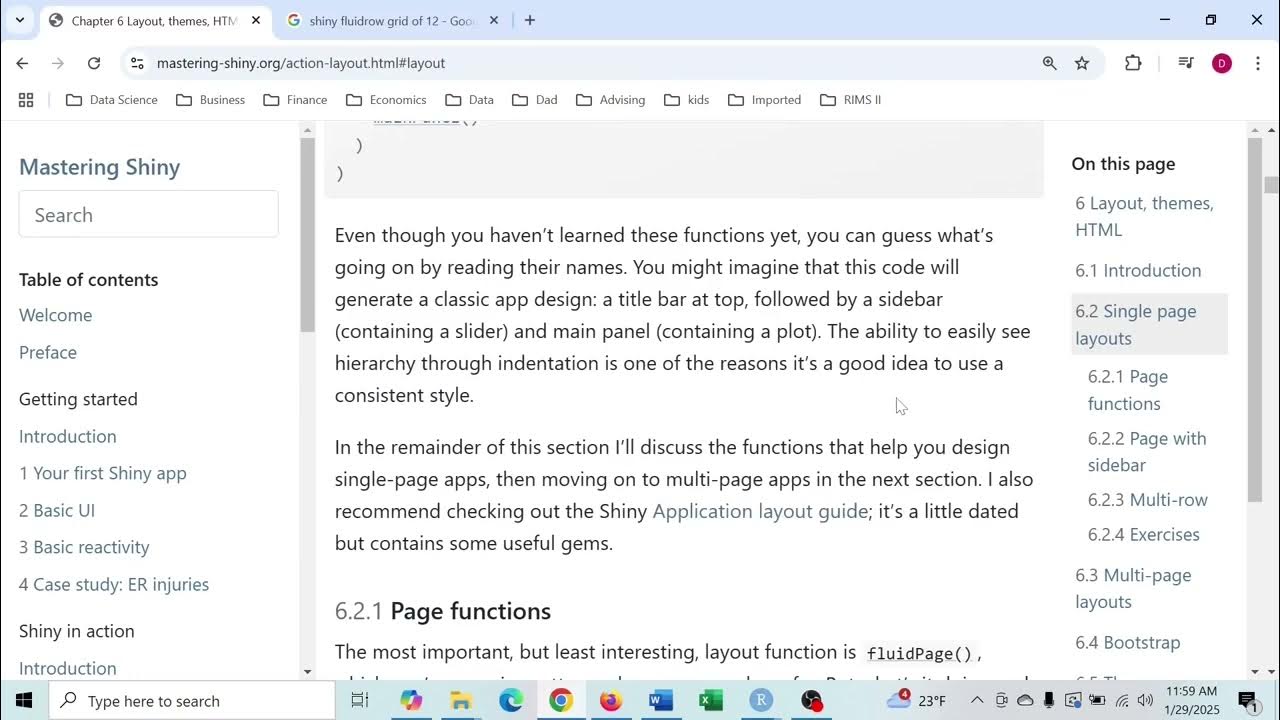Open the Advising bookmarks folder
The width and height of the screenshot is (1280, 720).
coord(610,100)
